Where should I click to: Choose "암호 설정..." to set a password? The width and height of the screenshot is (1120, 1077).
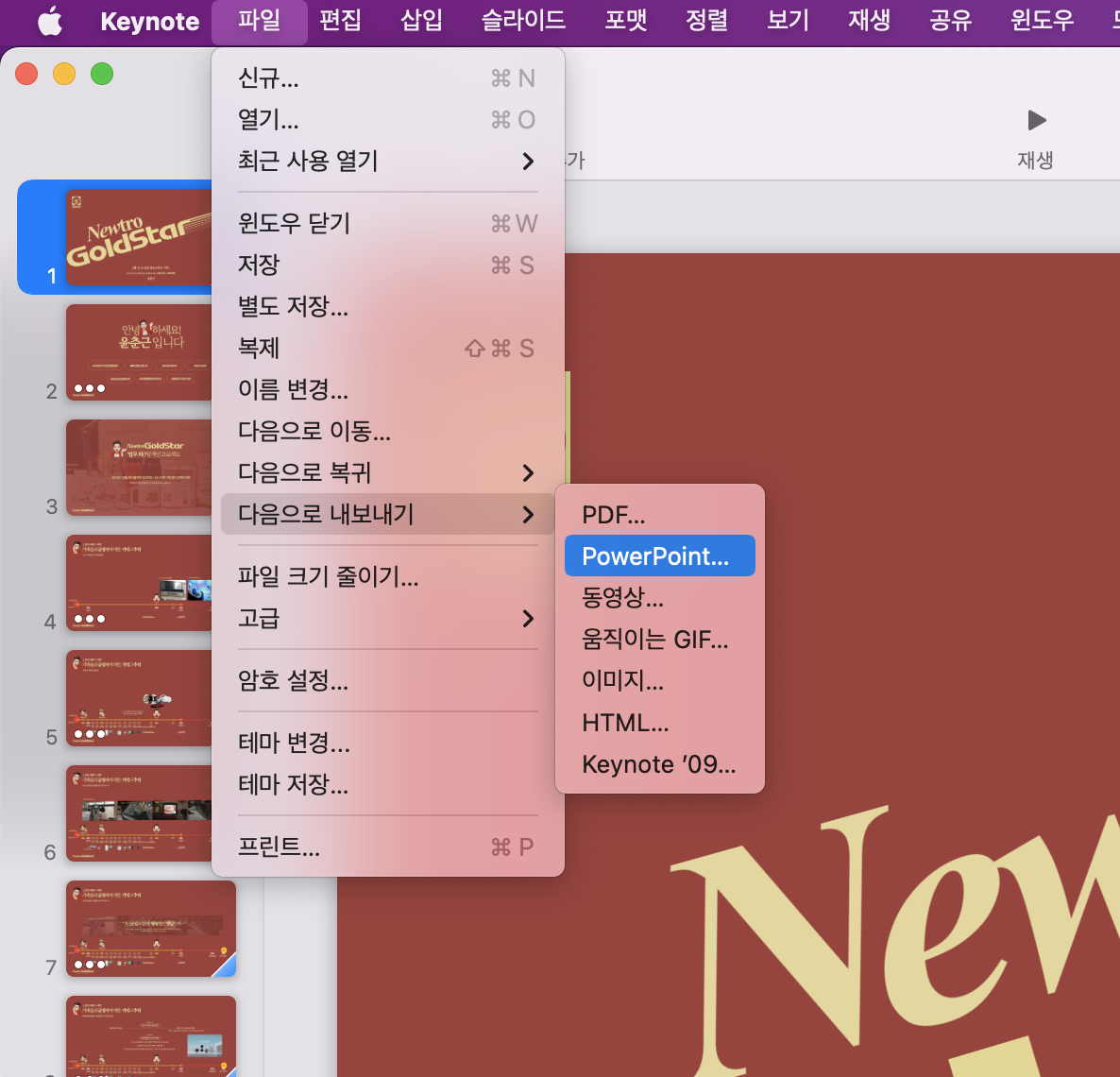[x=294, y=680]
